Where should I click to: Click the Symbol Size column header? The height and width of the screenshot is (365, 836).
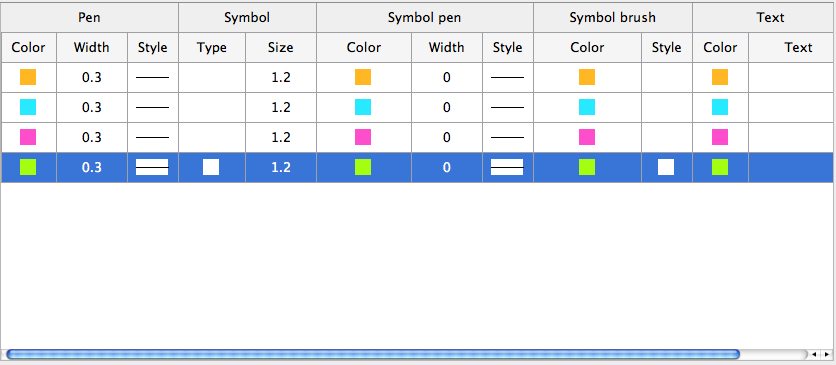pos(280,47)
